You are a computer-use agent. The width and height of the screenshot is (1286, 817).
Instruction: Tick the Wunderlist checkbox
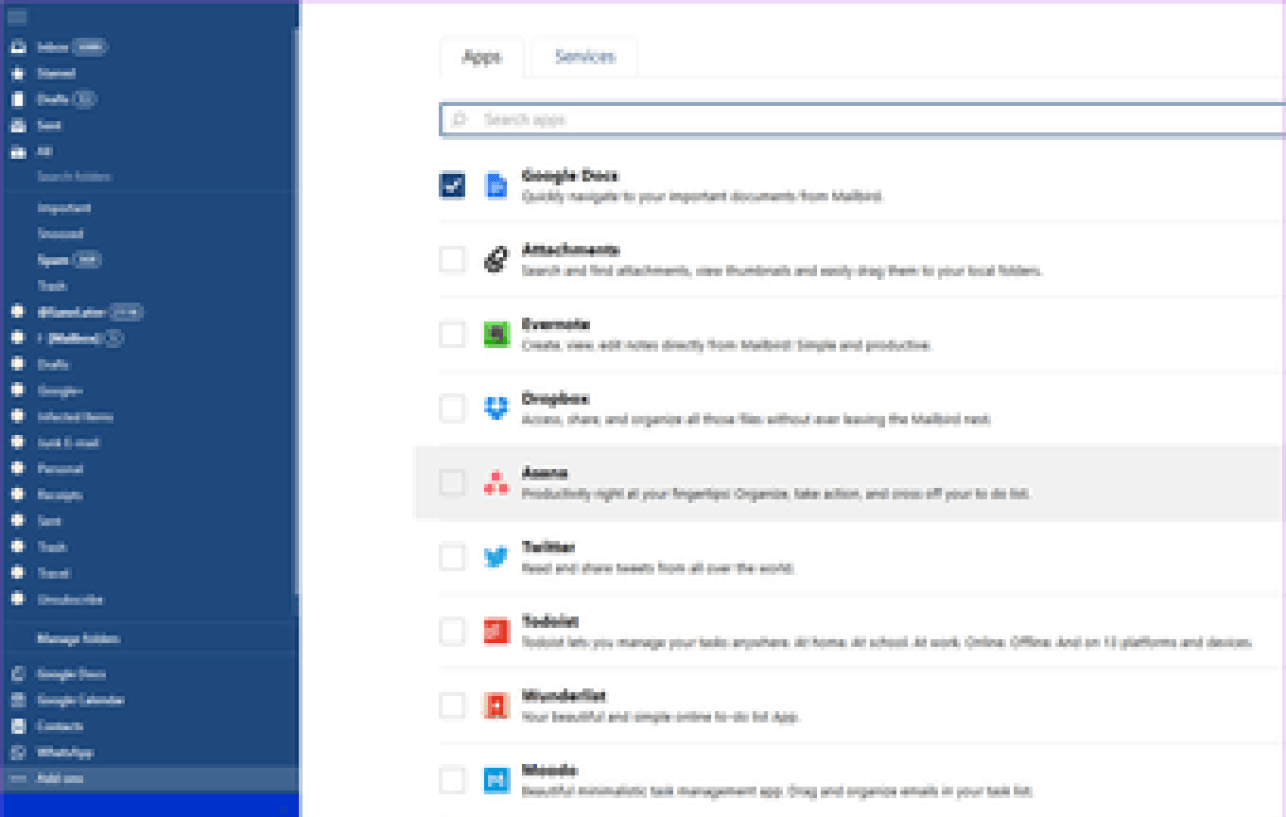click(x=452, y=706)
